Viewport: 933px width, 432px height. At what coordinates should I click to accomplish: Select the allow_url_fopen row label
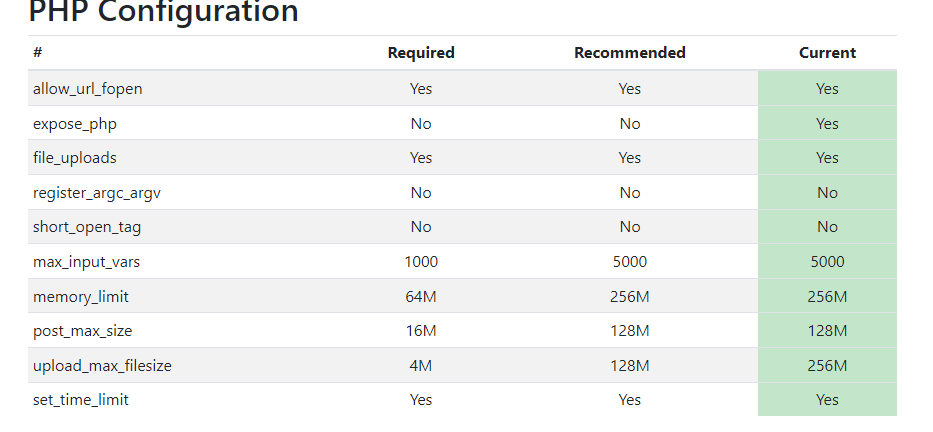tap(87, 89)
